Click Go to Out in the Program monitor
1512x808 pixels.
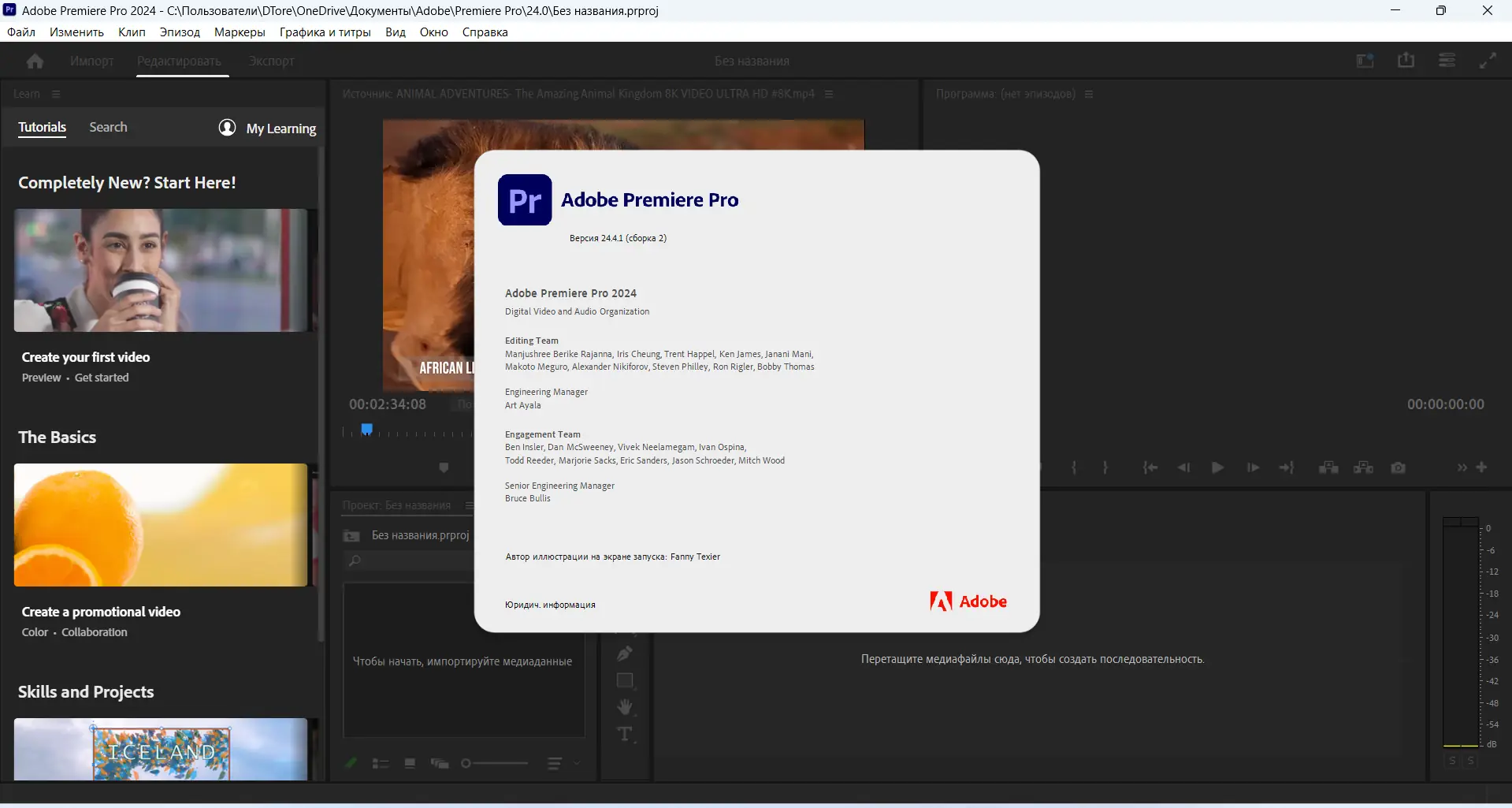pos(1287,467)
